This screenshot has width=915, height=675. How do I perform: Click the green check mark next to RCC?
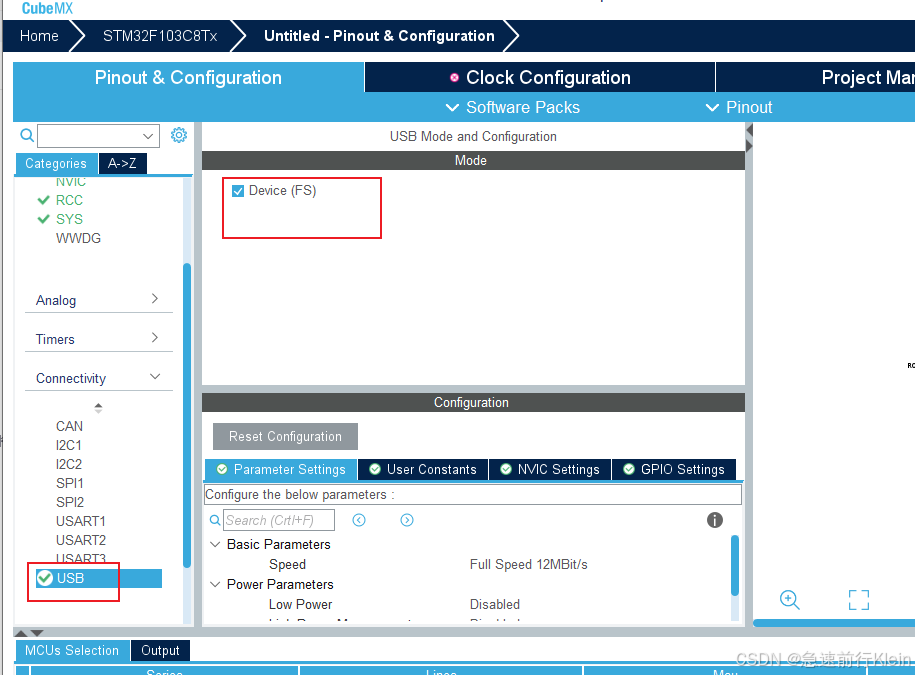click(x=43, y=200)
